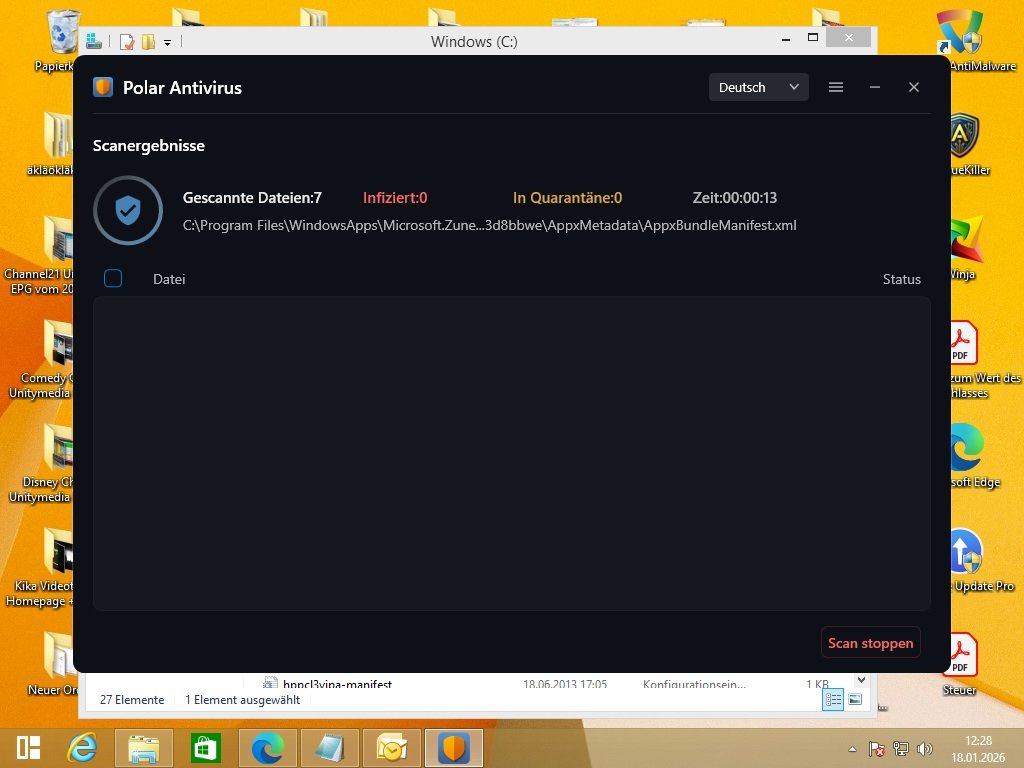Minimize the Polar Antivirus window
The height and width of the screenshot is (768, 1024).
[875, 87]
